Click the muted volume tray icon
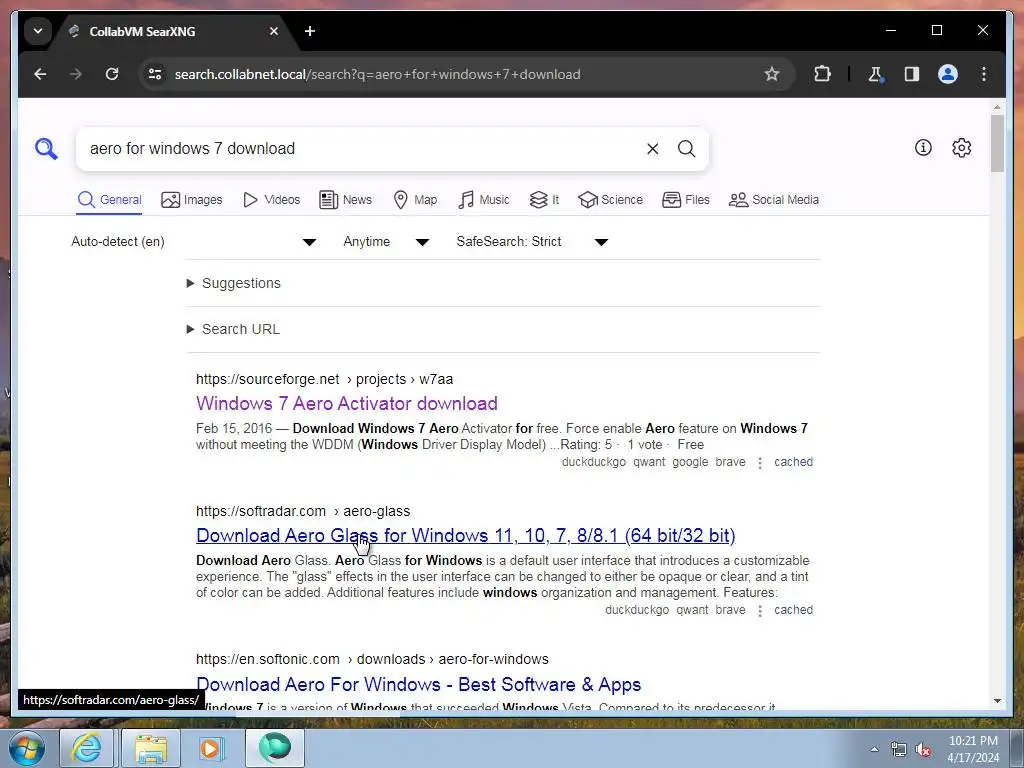The height and width of the screenshot is (768, 1024). point(923,749)
